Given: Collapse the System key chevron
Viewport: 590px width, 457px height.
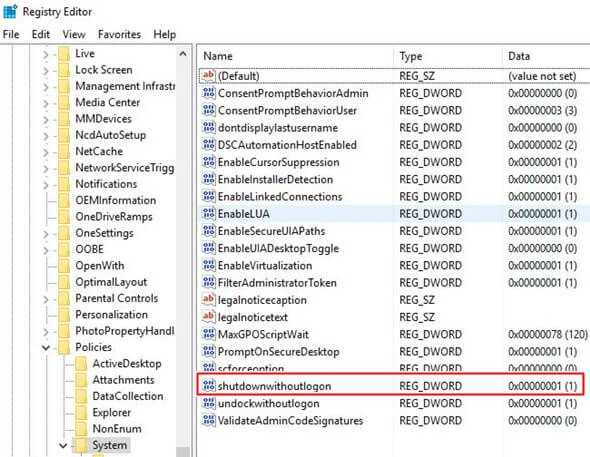Looking at the screenshot, I should tap(63, 445).
